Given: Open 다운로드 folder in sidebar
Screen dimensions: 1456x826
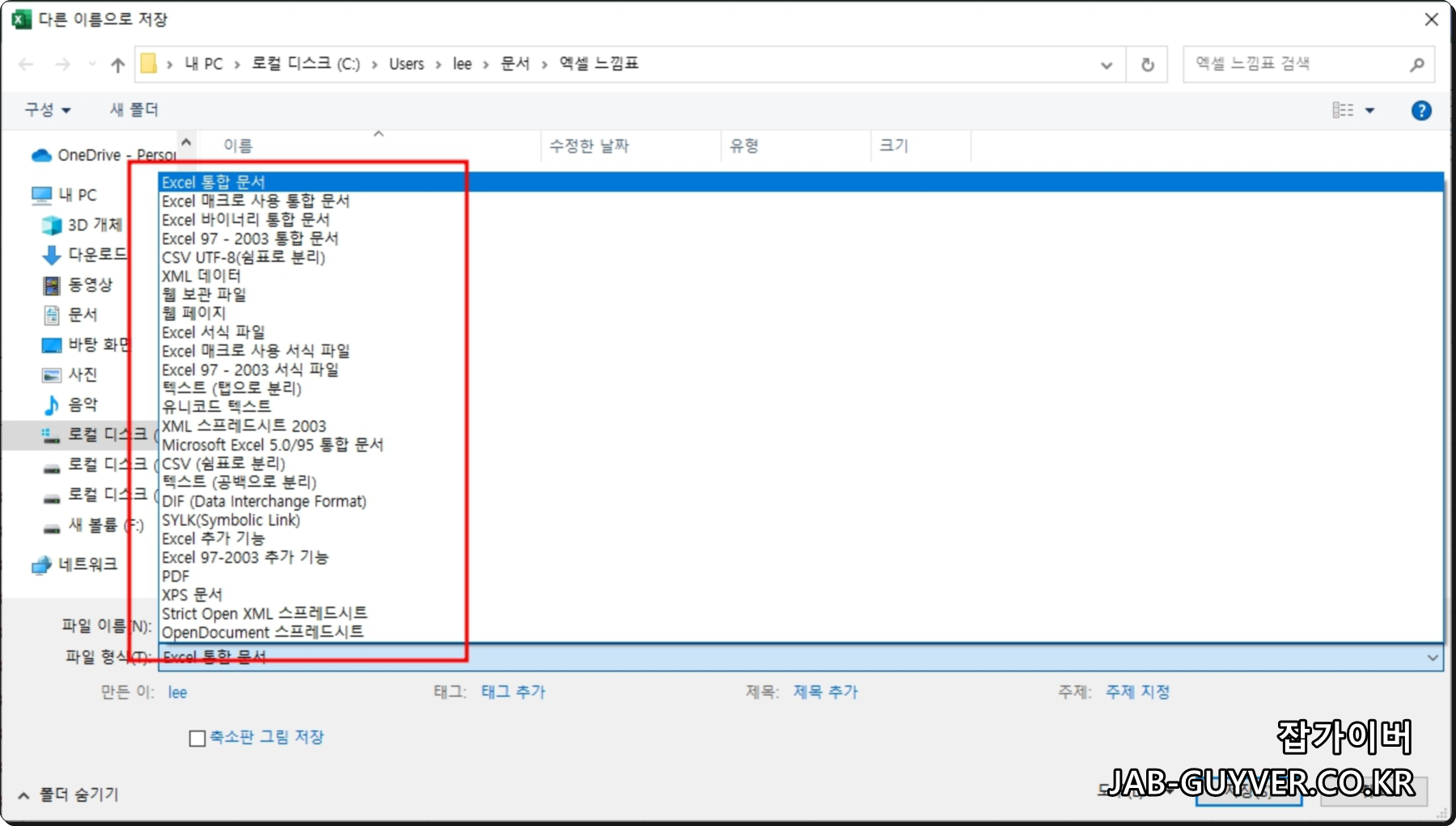Looking at the screenshot, I should pos(84,255).
